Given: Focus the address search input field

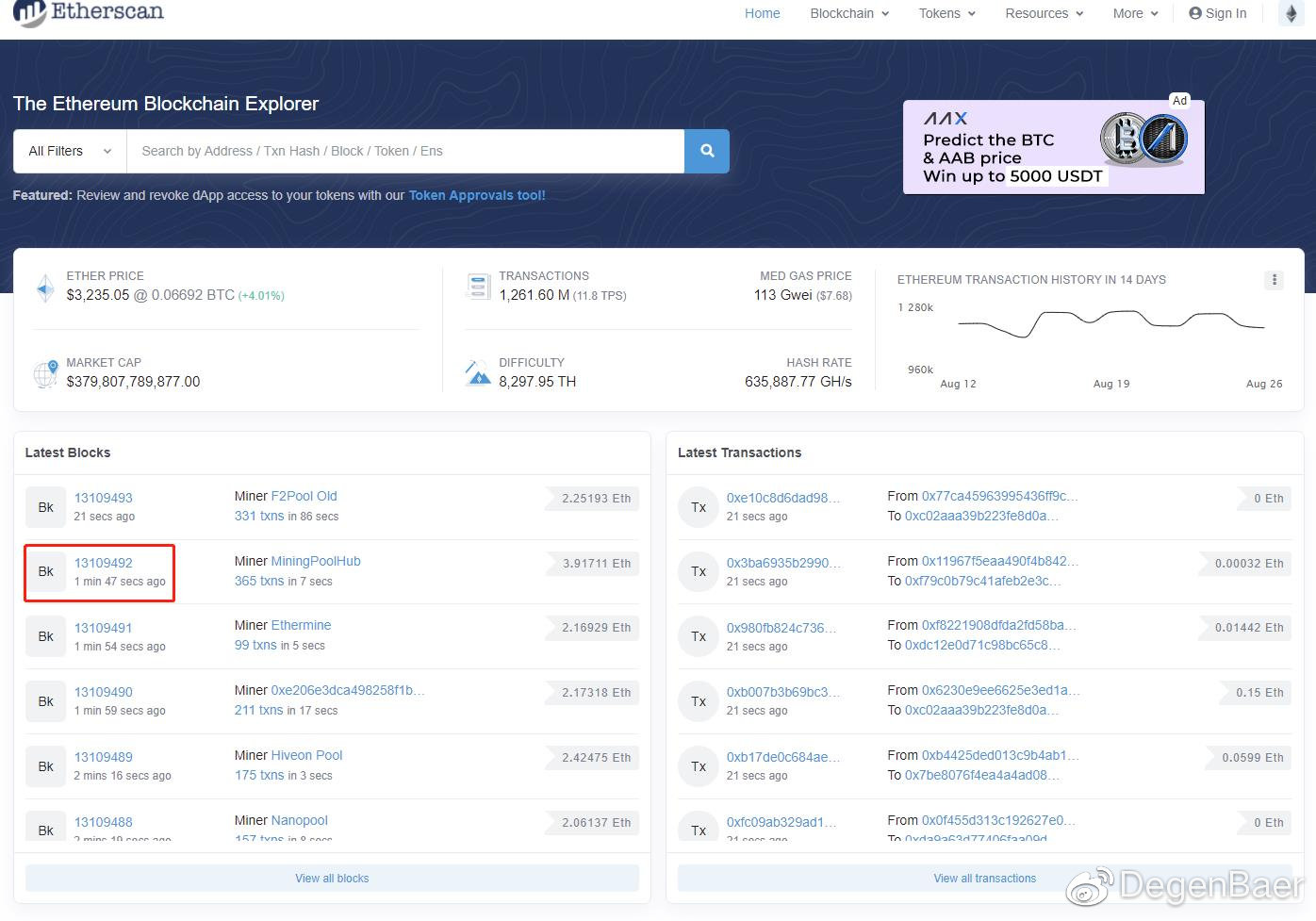Looking at the screenshot, I should (405, 151).
